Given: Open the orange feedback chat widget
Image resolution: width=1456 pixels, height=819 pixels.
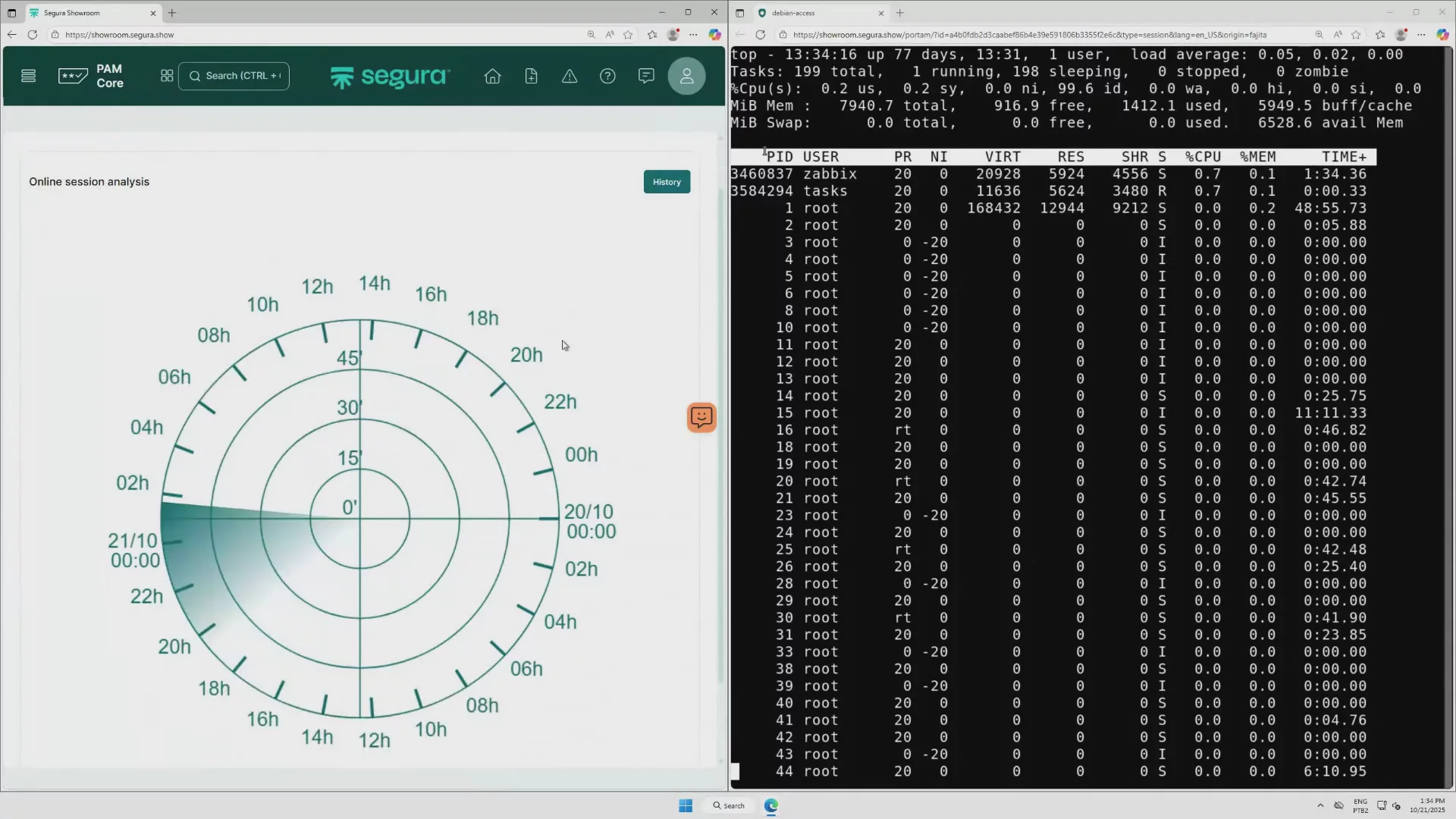Looking at the screenshot, I should (x=701, y=417).
